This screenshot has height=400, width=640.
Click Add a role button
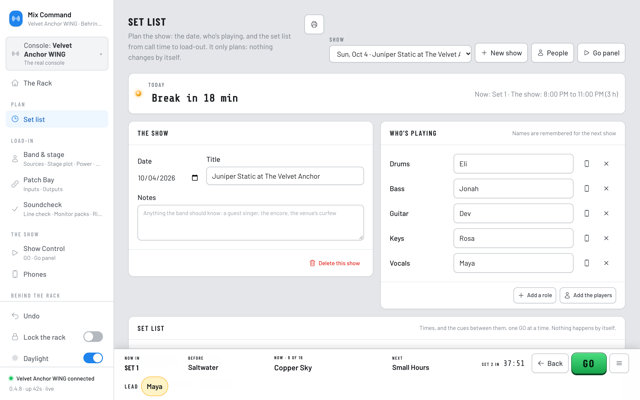535,295
